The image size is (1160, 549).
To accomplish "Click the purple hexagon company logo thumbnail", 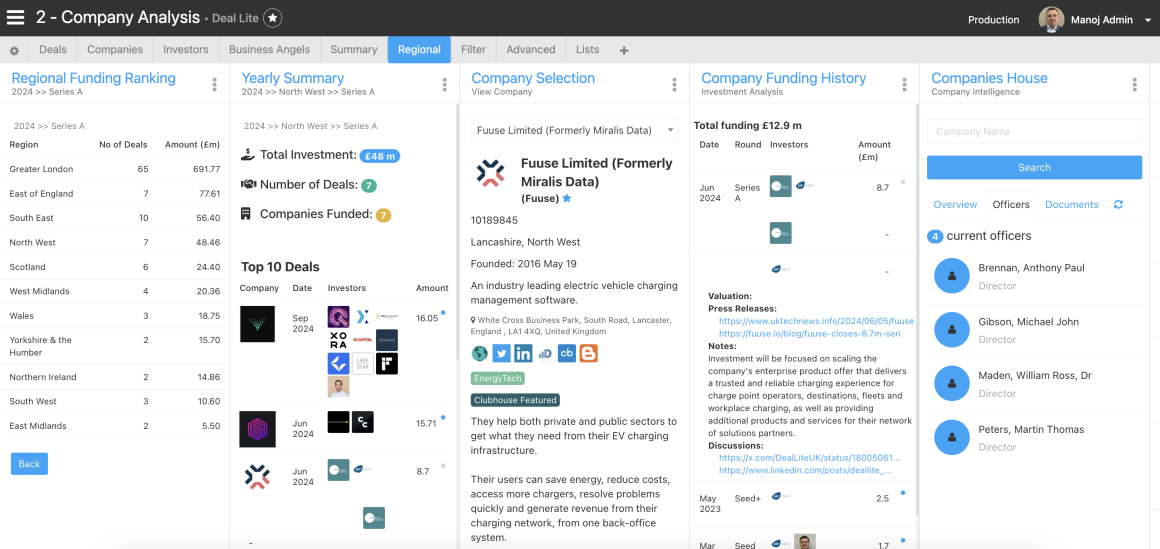I will tap(257, 429).
